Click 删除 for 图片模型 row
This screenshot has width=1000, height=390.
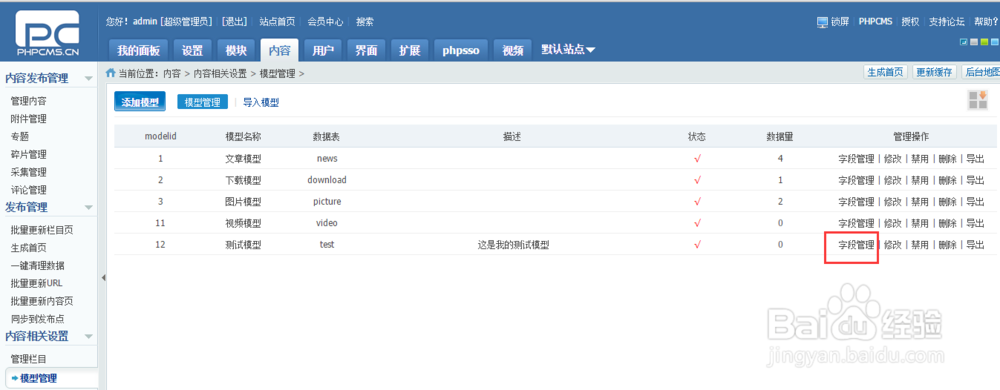click(x=948, y=201)
